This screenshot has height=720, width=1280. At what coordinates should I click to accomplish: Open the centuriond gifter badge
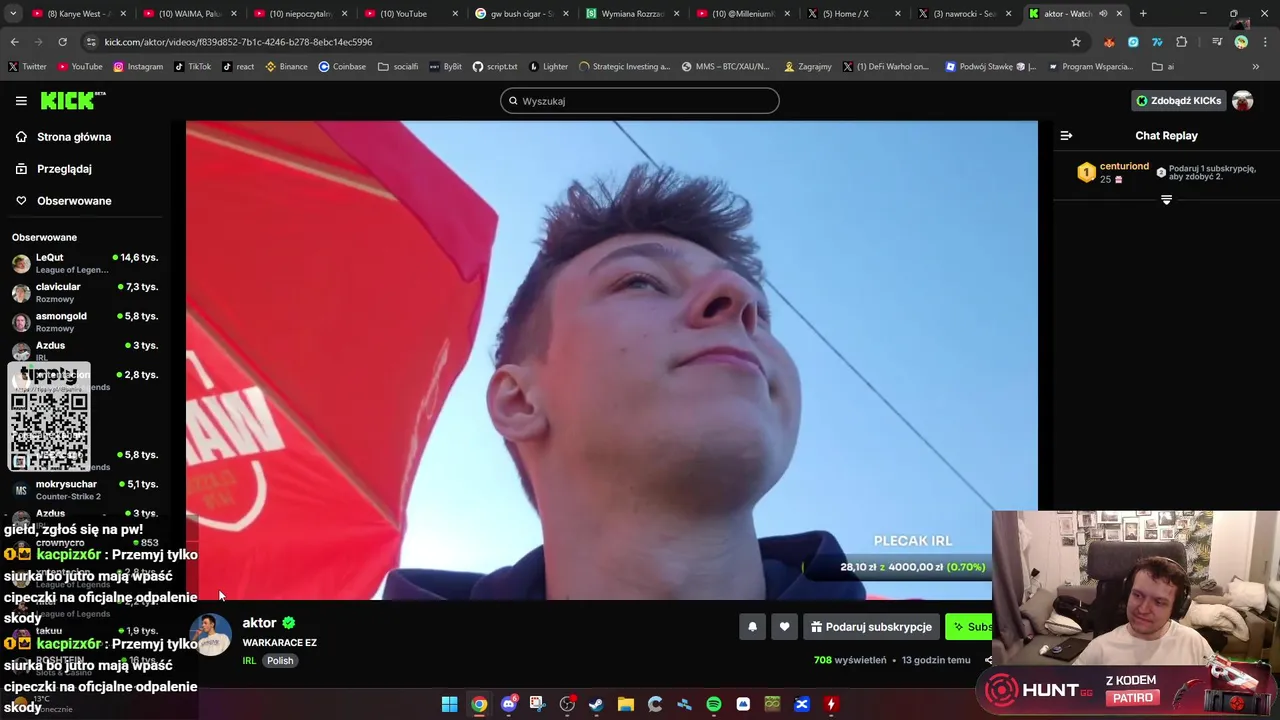point(1086,172)
